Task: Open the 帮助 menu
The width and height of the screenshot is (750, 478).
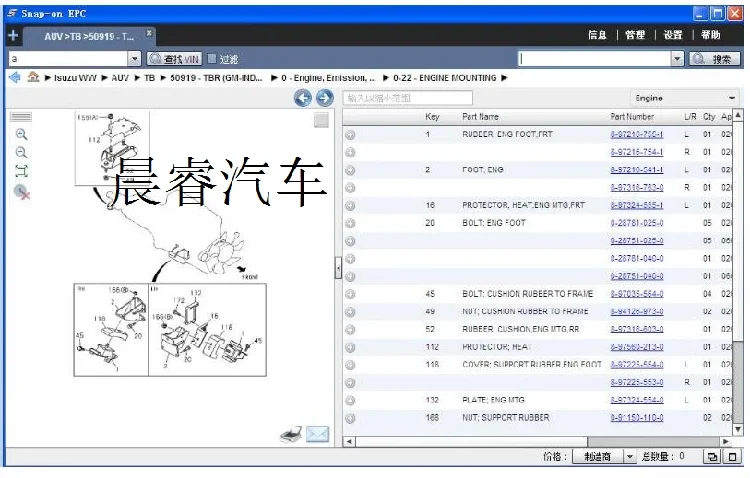Action: 710,35
